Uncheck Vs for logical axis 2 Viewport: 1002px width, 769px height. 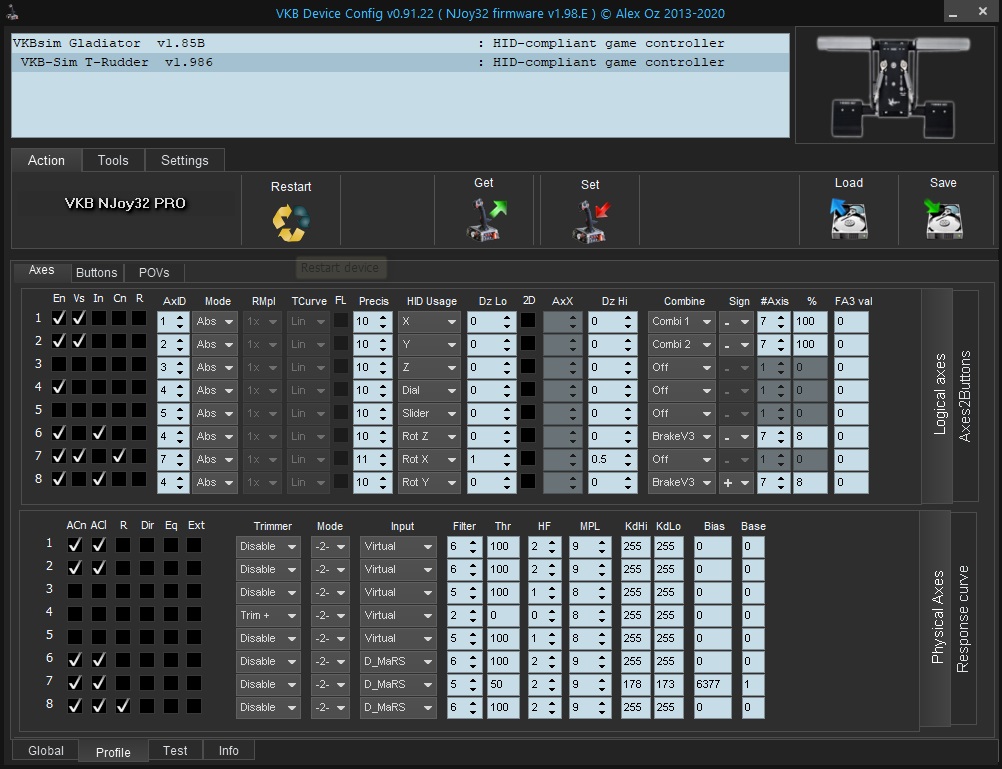(79, 341)
